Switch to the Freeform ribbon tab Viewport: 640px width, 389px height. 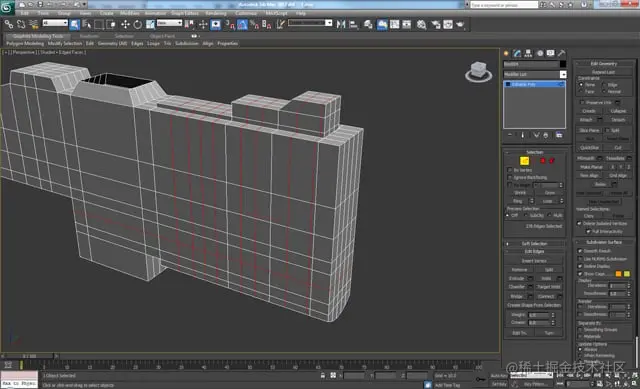point(89,36)
